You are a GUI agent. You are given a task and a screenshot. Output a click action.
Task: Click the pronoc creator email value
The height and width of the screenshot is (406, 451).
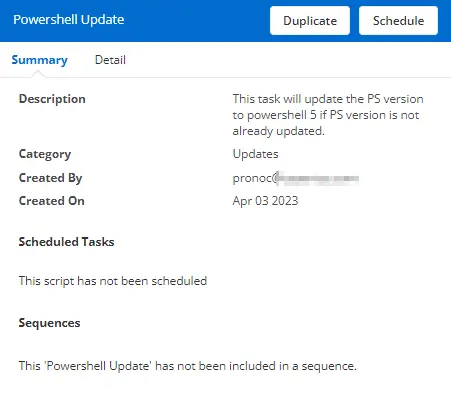(x=296, y=178)
